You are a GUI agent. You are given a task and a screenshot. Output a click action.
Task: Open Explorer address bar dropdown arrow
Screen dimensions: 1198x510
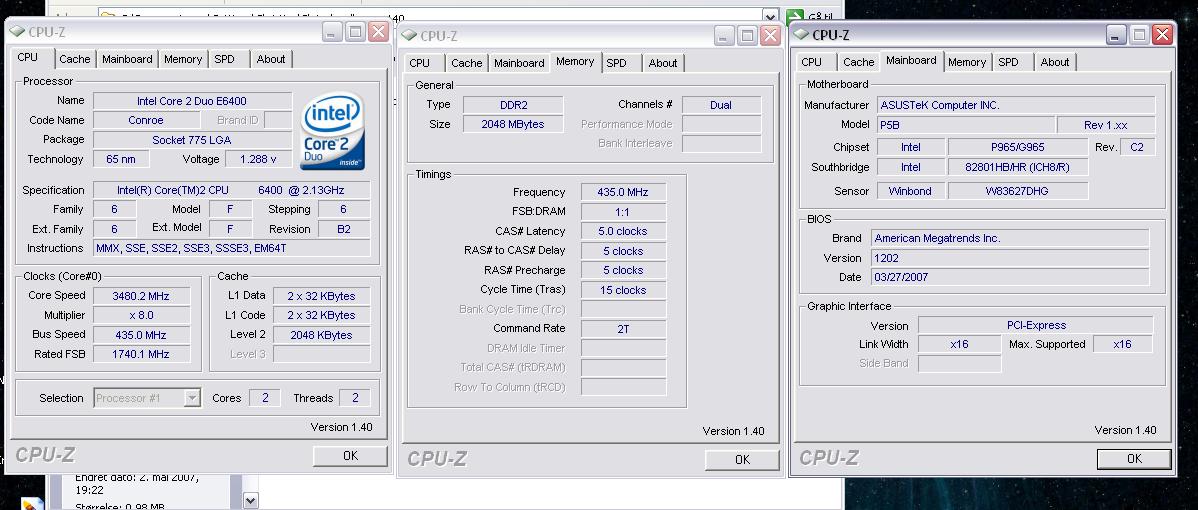(771, 16)
